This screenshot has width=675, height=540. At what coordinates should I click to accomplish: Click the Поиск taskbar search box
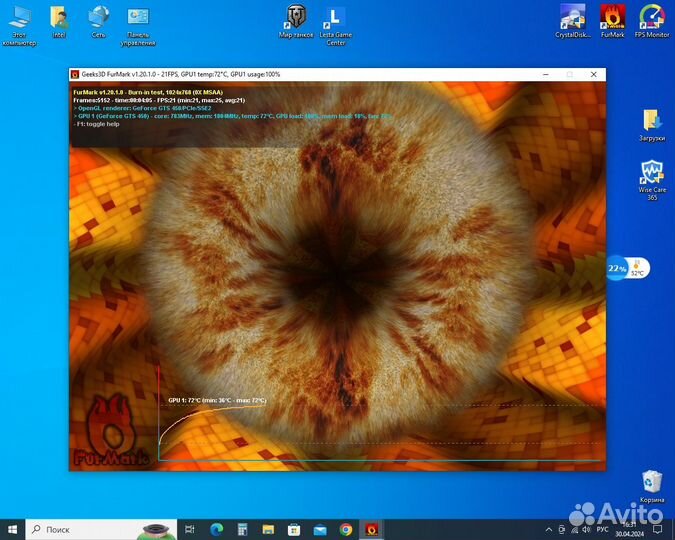coord(100,528)
